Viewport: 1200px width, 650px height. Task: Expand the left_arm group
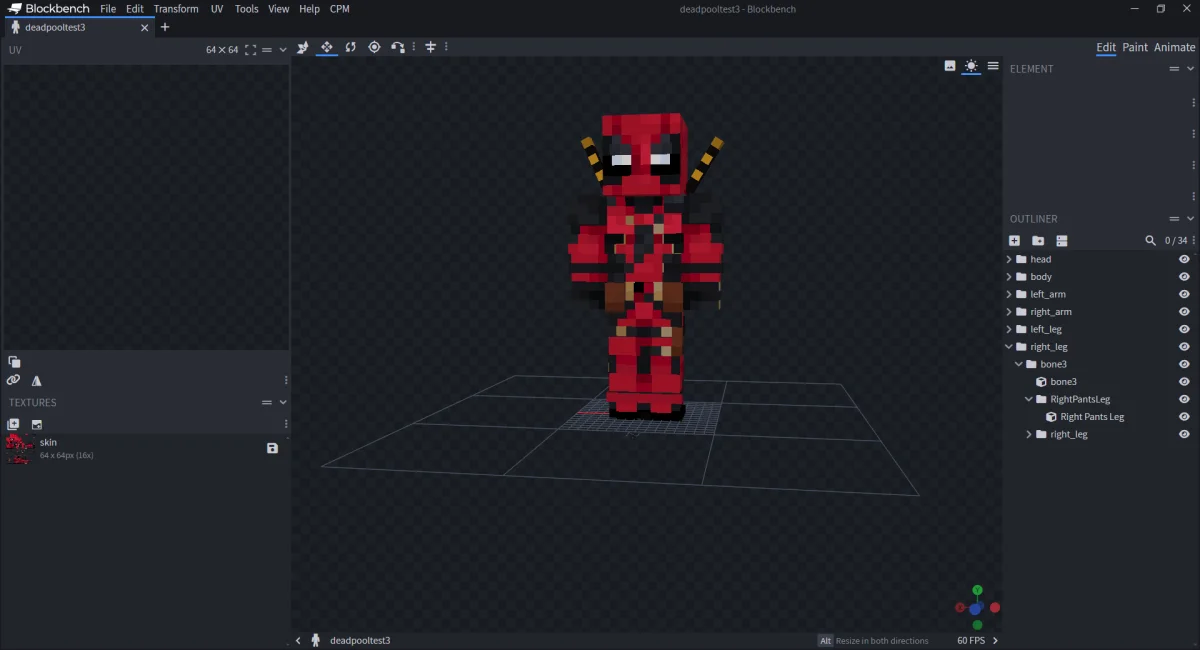point(1009,294)
